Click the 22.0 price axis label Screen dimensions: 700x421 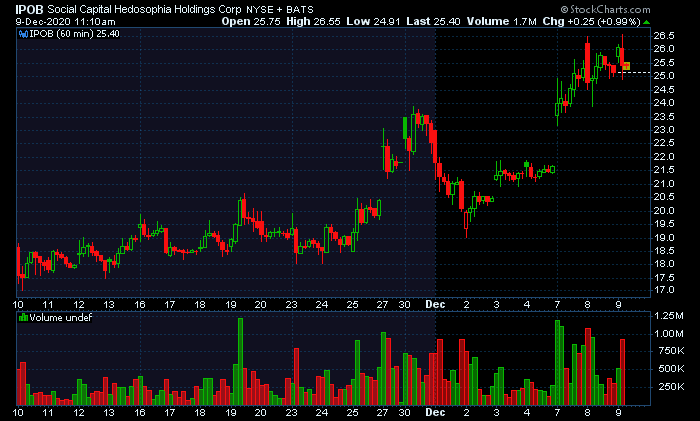[x=664, y=157]
